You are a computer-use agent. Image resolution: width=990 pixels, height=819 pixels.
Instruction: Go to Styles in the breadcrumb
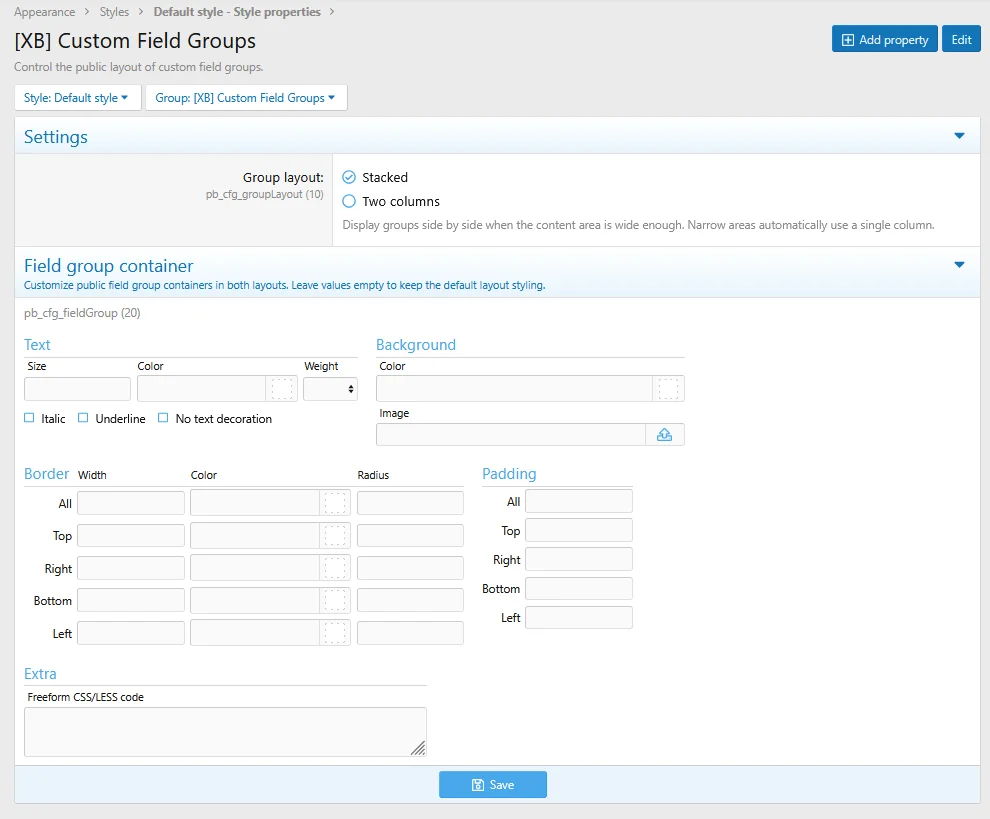tap(114, 12)
